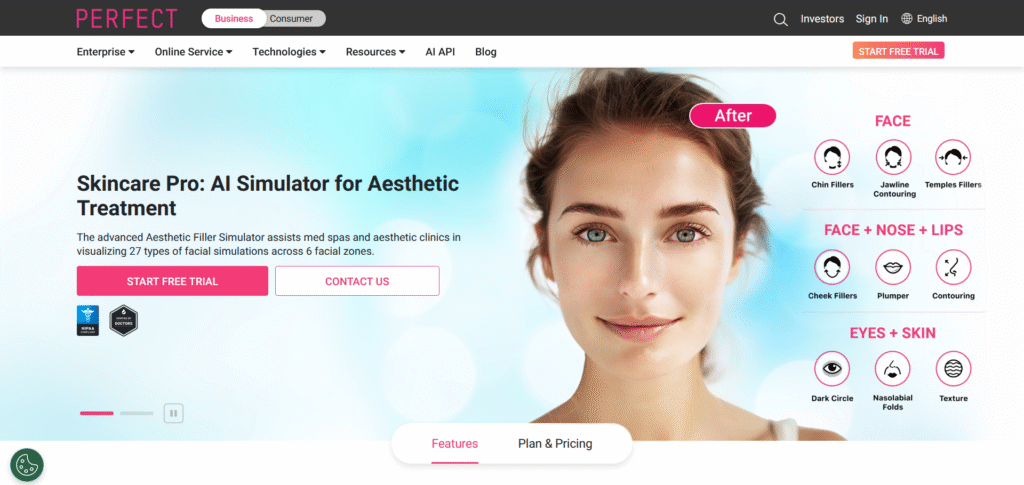Select the Chin Fillers icon

tap(832, 157)
